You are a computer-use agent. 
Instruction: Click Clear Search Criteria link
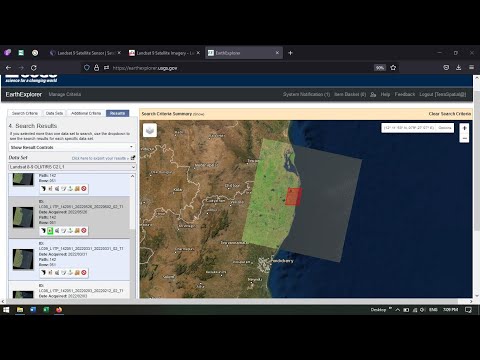point(450,114)
